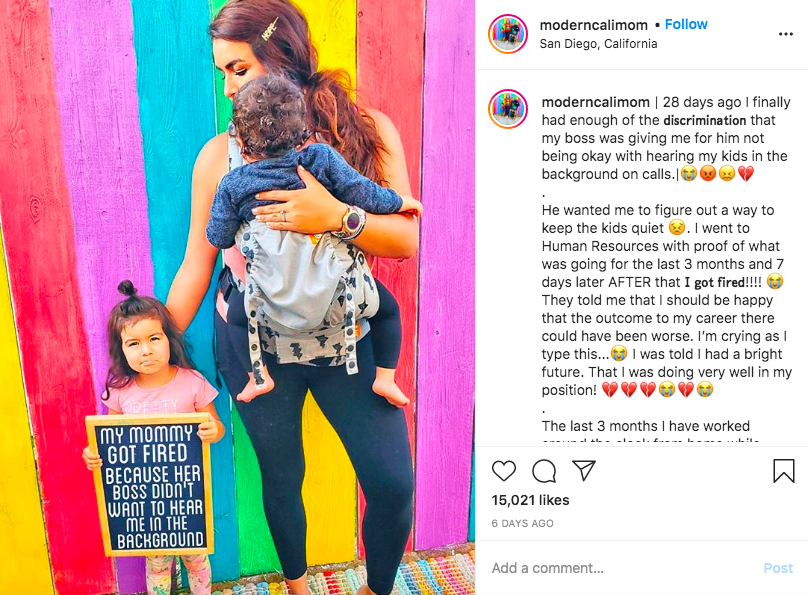Open moderncalimom username in caption
Screen dimensions: 808x595
tap(595, 102)
